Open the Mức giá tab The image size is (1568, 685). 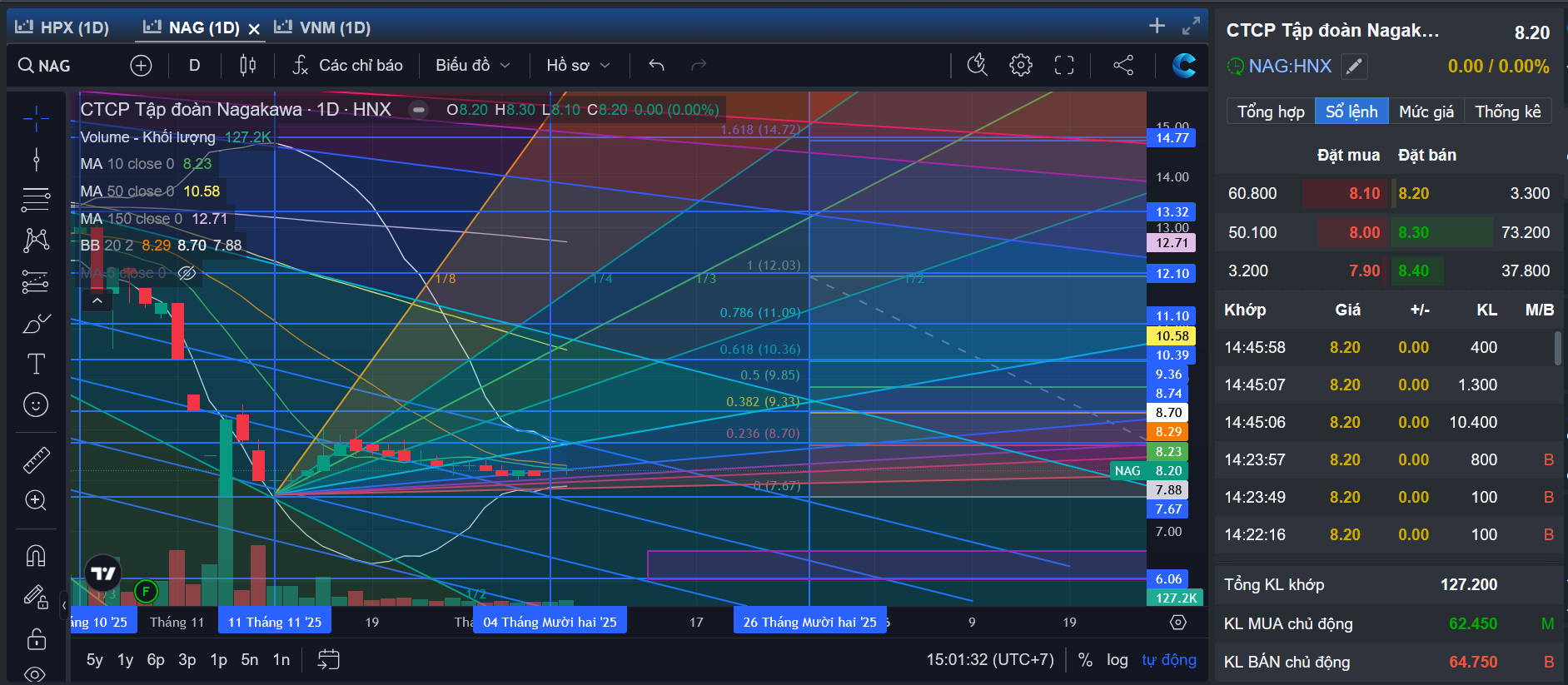click(x=1426, y=112)
